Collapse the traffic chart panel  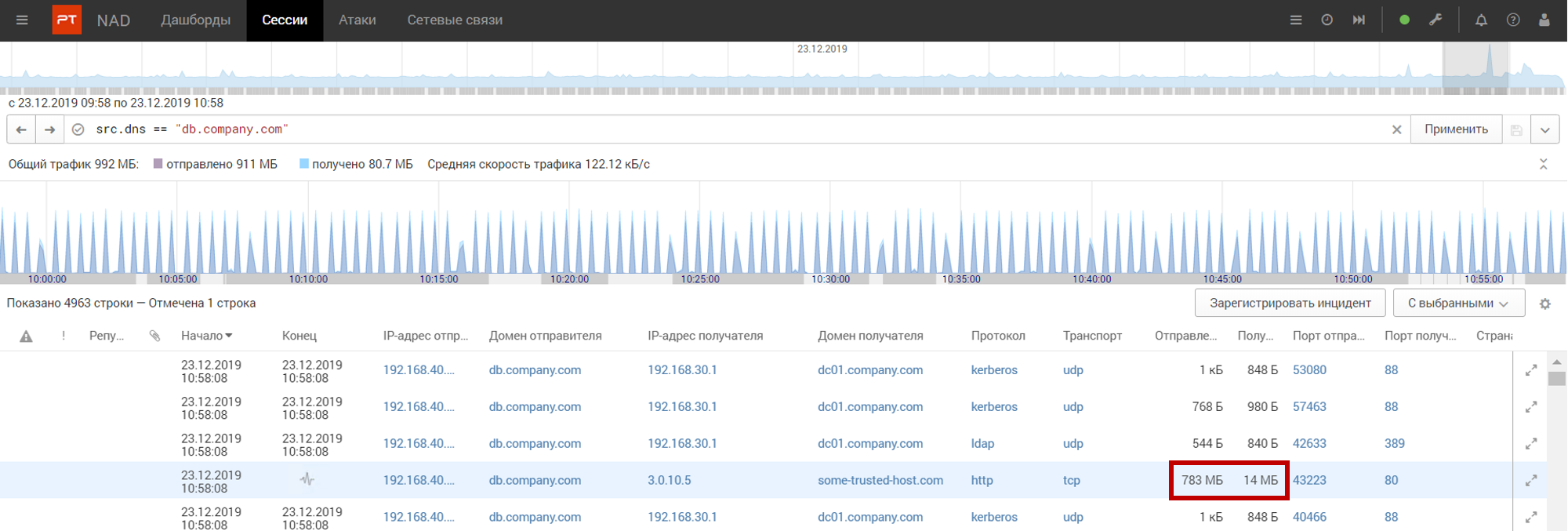(x=1543, y=164)
